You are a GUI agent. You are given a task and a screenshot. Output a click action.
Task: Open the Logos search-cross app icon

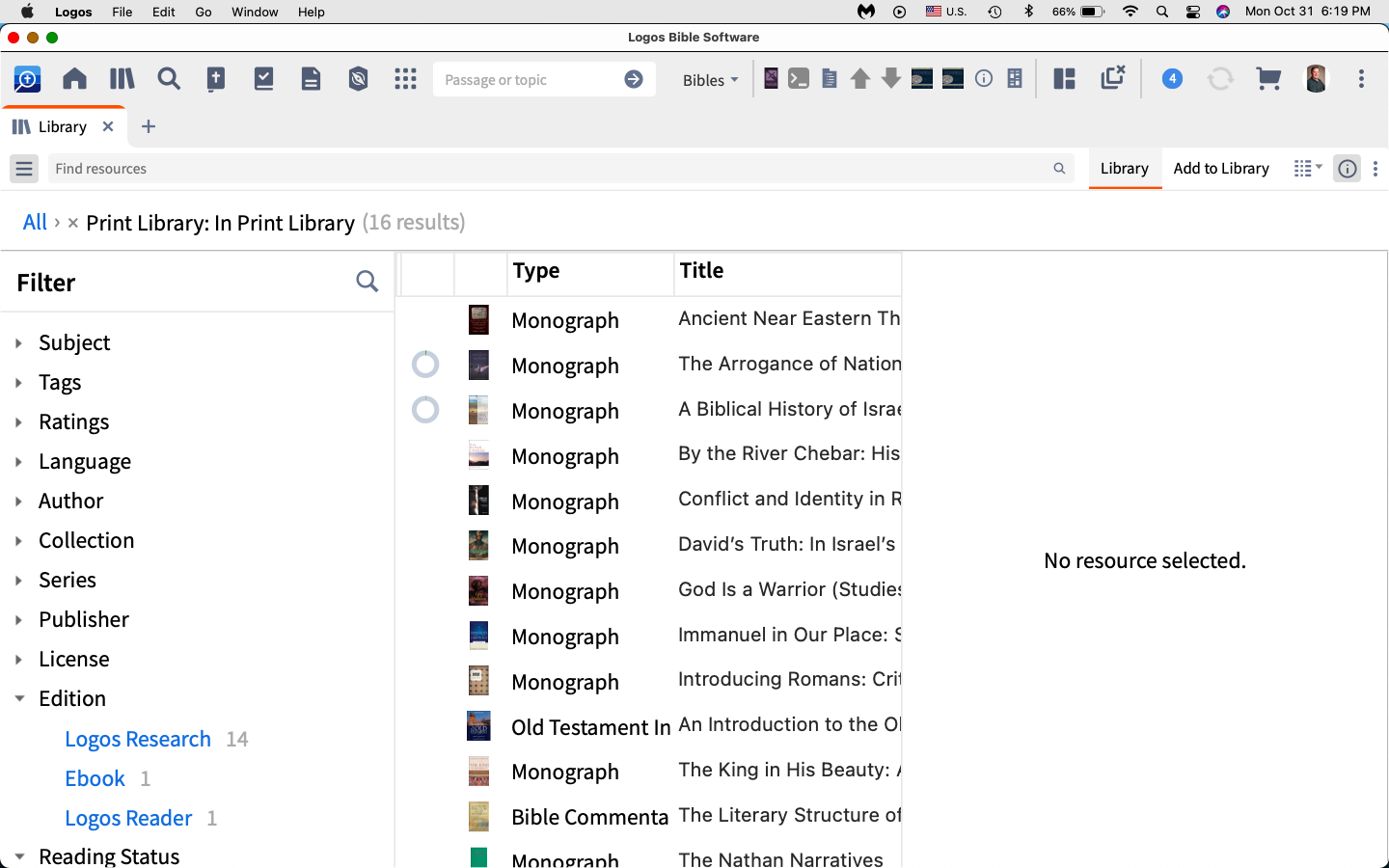(27, 79)
